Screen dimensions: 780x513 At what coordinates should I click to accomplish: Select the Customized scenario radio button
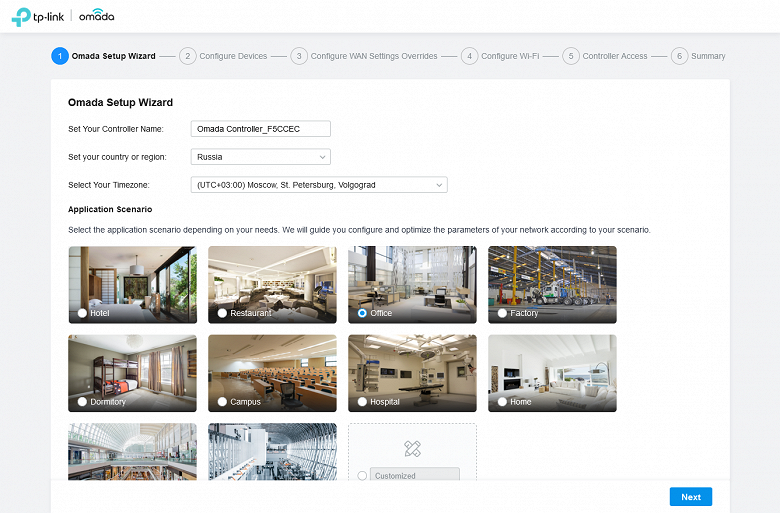click(362, 476)
